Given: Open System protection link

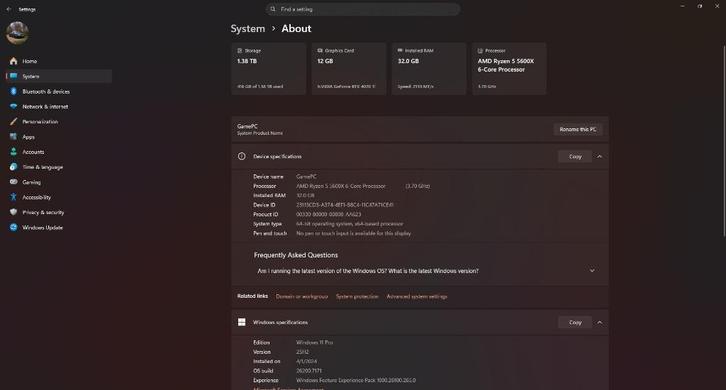Looking at the screenshot, I should [357, 296].
